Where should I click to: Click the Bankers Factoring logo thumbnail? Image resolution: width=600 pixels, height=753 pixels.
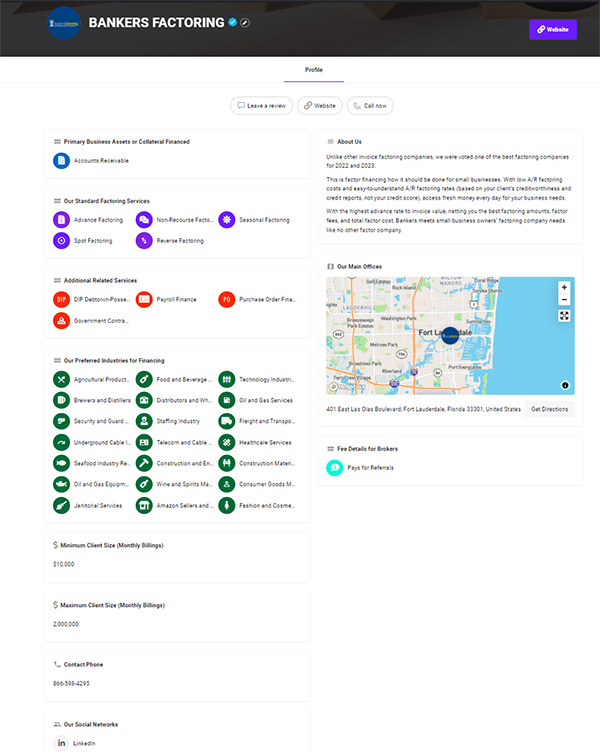[x=64, y=22]
